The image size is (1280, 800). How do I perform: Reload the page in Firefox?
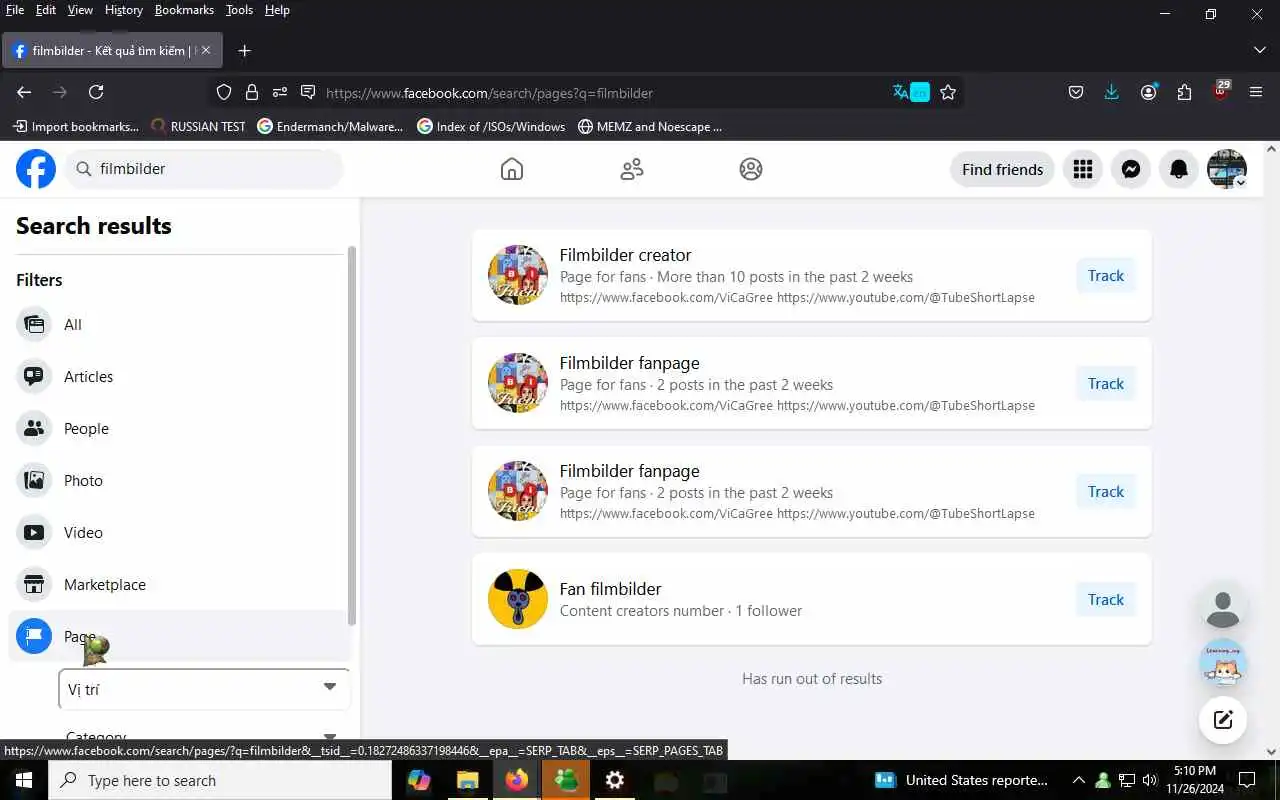[x=96, y=92]
